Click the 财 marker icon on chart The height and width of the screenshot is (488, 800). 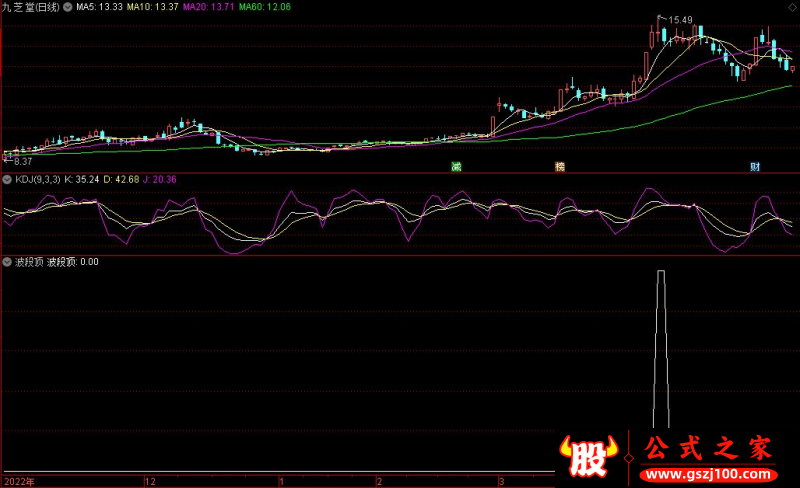click(755, 166)
